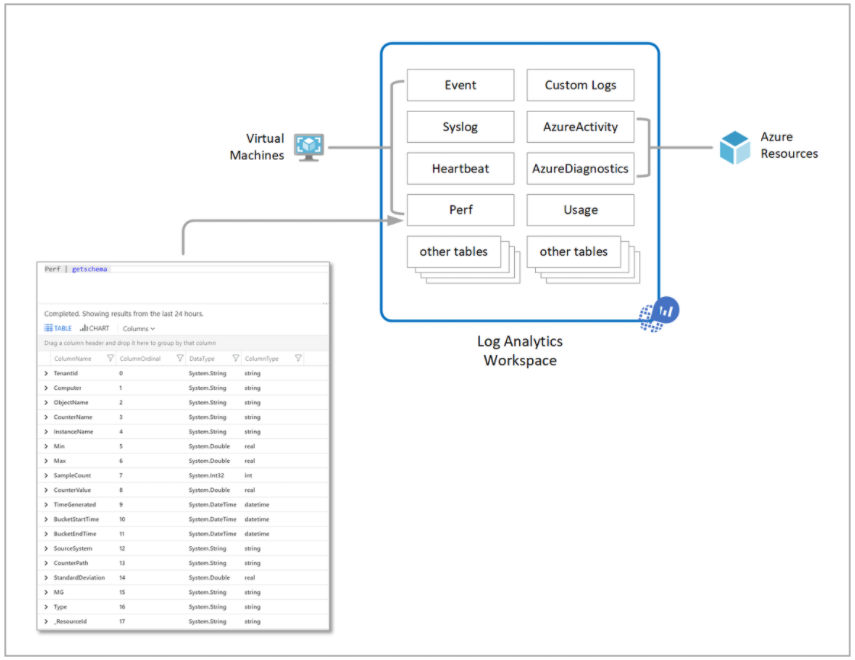
Task: Expand the CounterValue row
Action: click(x=46, y=490)
